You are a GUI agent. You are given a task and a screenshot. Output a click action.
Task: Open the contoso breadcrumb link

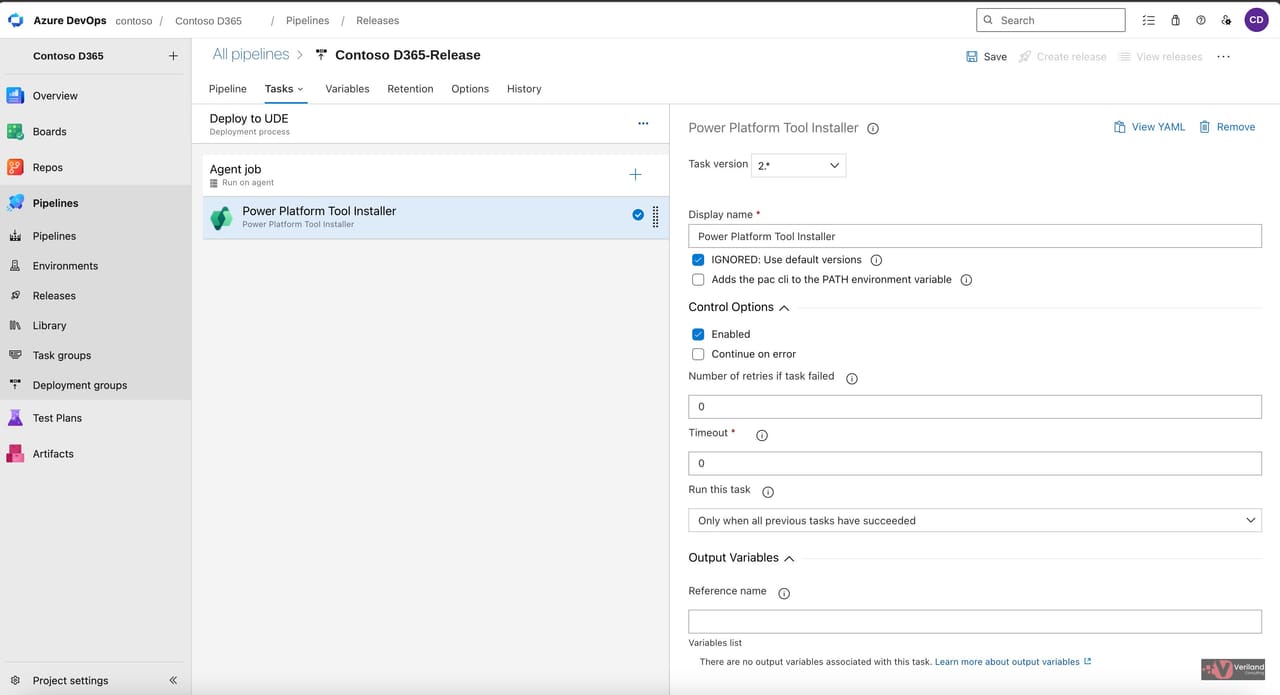[134, 20]
